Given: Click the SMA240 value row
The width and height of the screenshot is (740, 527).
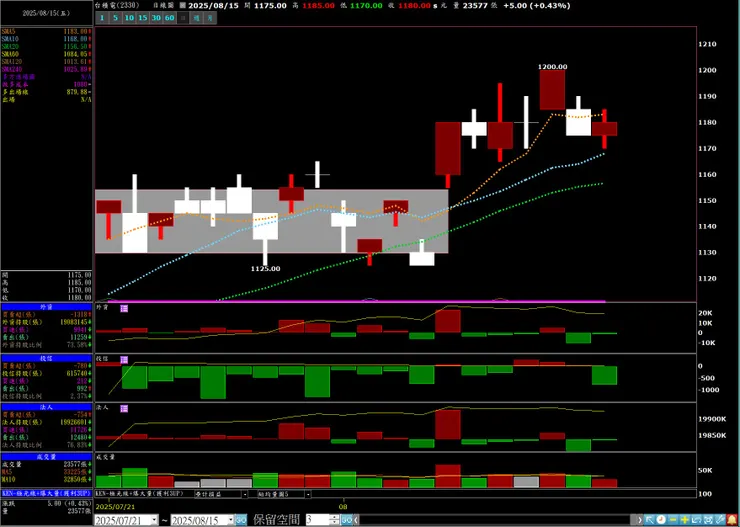Looking at the screenshot, I should tap(46, 69).
